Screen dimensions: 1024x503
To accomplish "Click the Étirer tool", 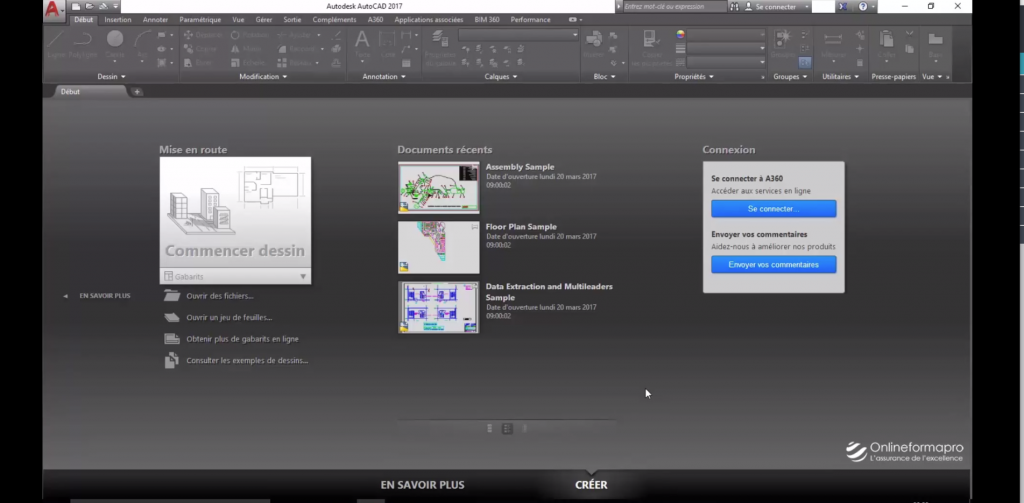I will [x=198, y=63].
